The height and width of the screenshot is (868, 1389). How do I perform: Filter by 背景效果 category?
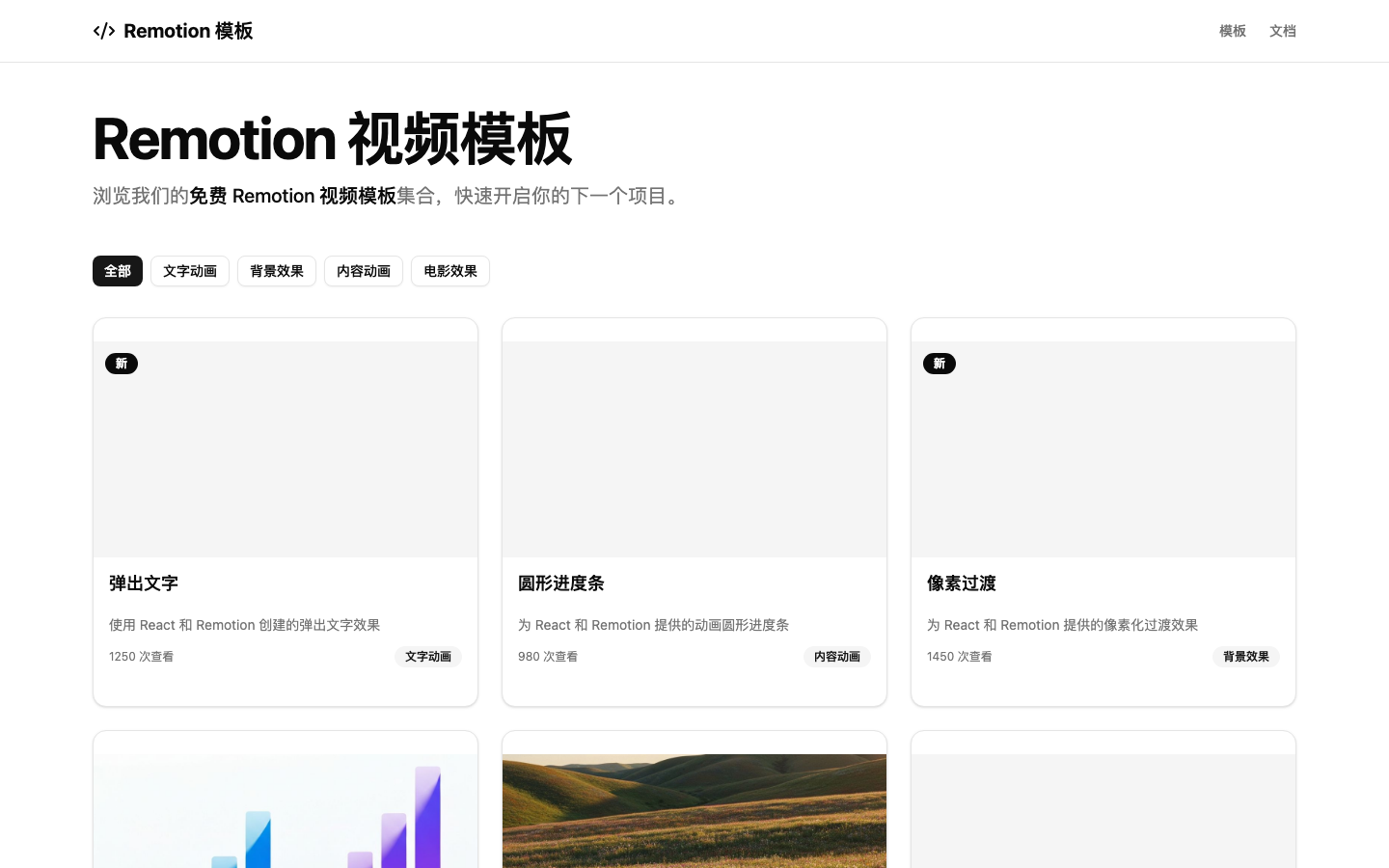coord(277,271)
